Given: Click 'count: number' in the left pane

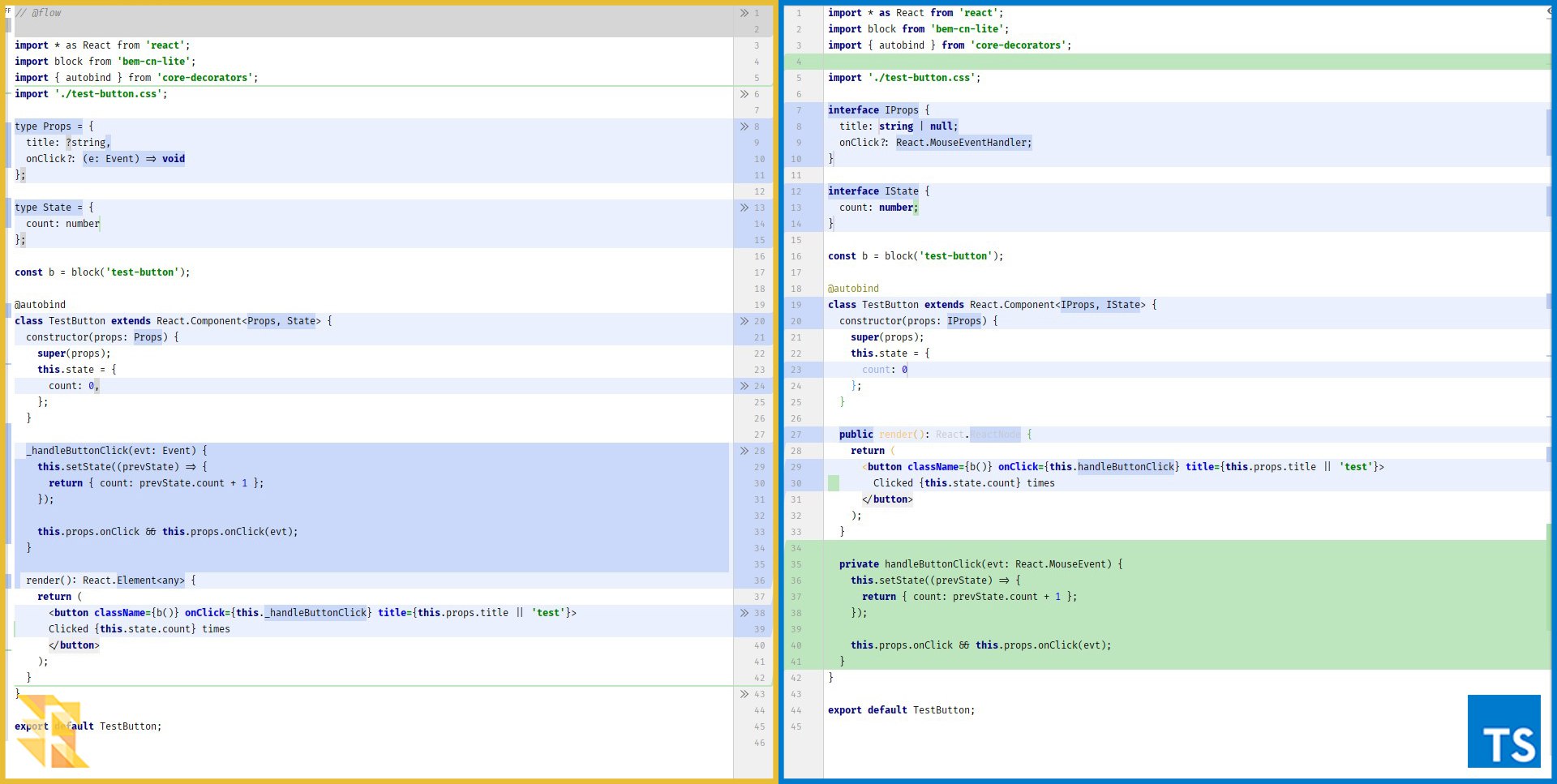Looking at the screenshot, I should click(x=62, y=224).
